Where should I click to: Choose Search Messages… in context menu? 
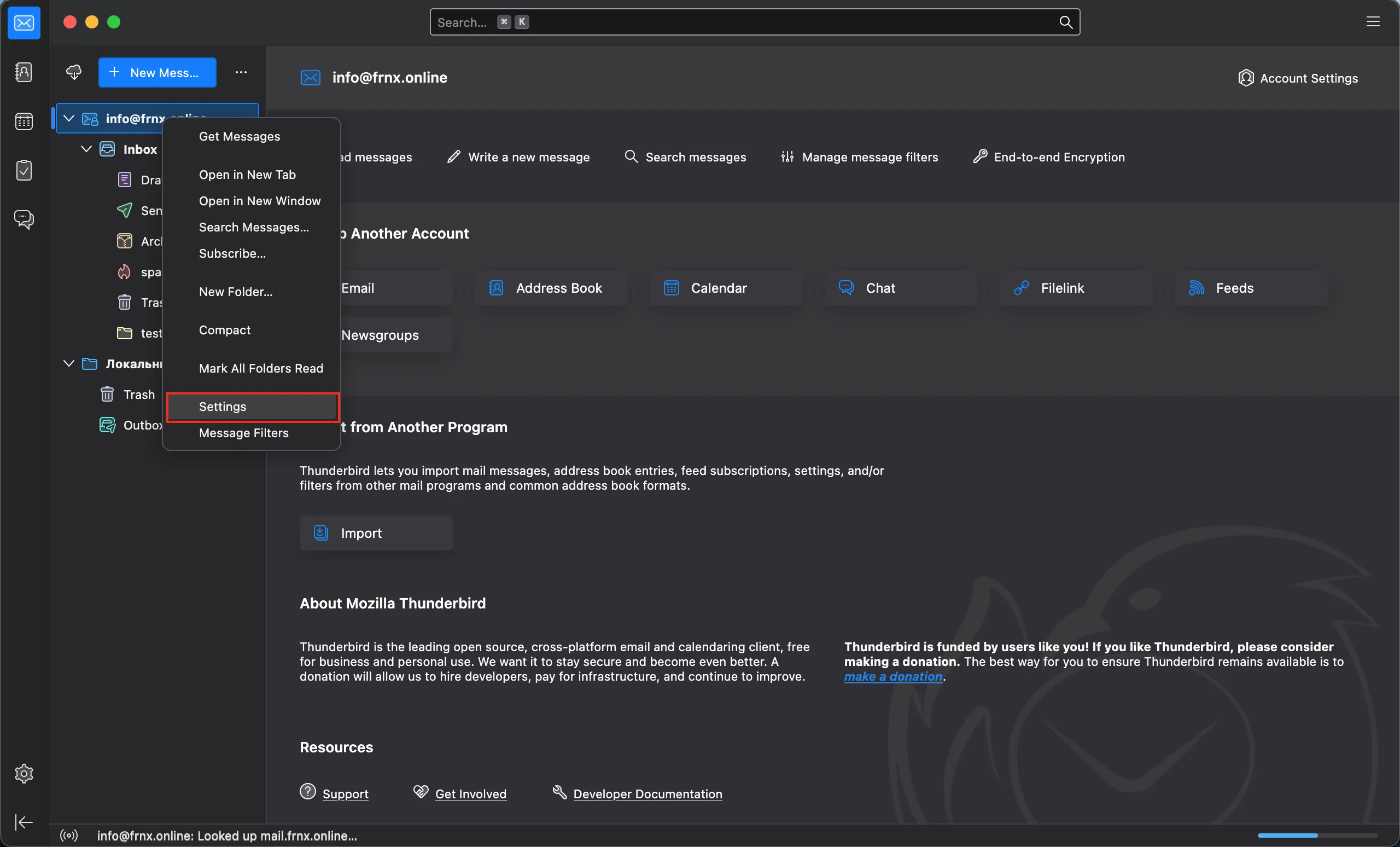(252, 227)
